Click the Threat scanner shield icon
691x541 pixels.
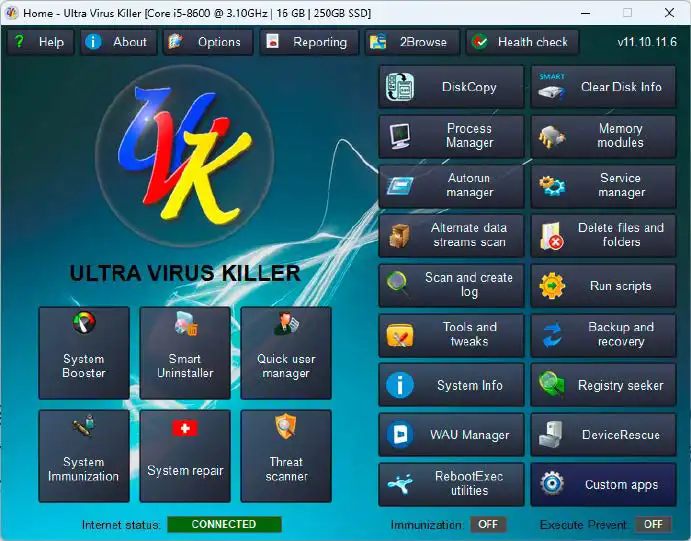tap(286, 426)
